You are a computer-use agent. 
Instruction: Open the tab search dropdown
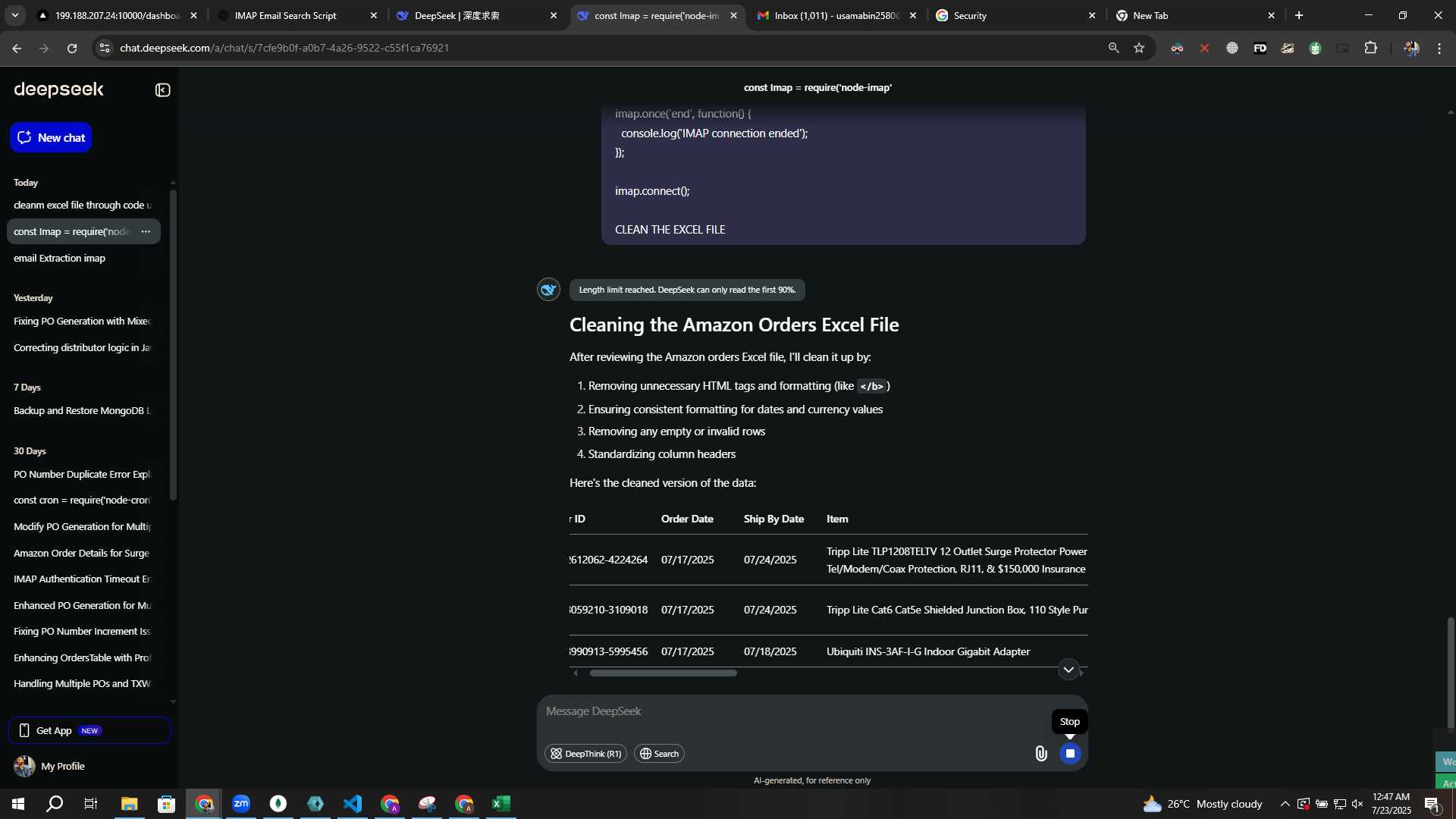click(x=14, y=15)
